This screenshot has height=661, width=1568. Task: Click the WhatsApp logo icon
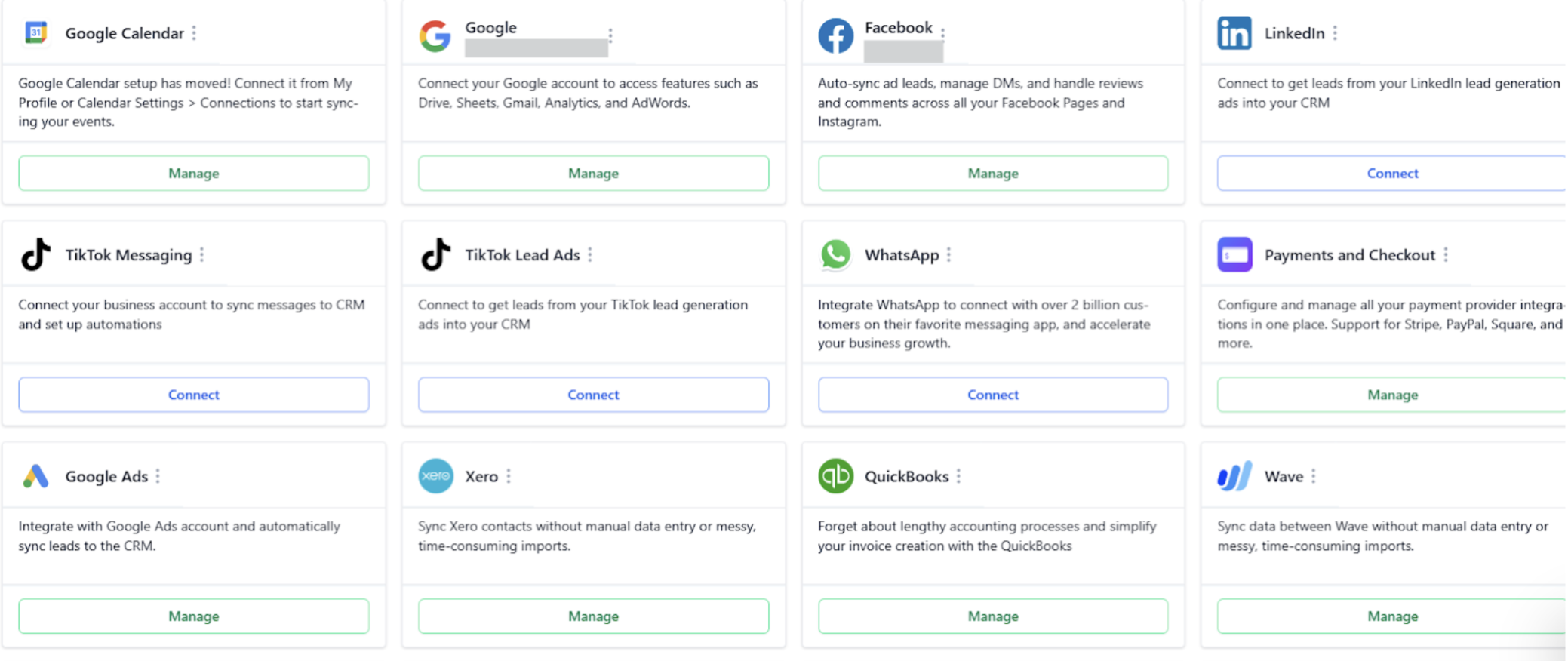835,255
